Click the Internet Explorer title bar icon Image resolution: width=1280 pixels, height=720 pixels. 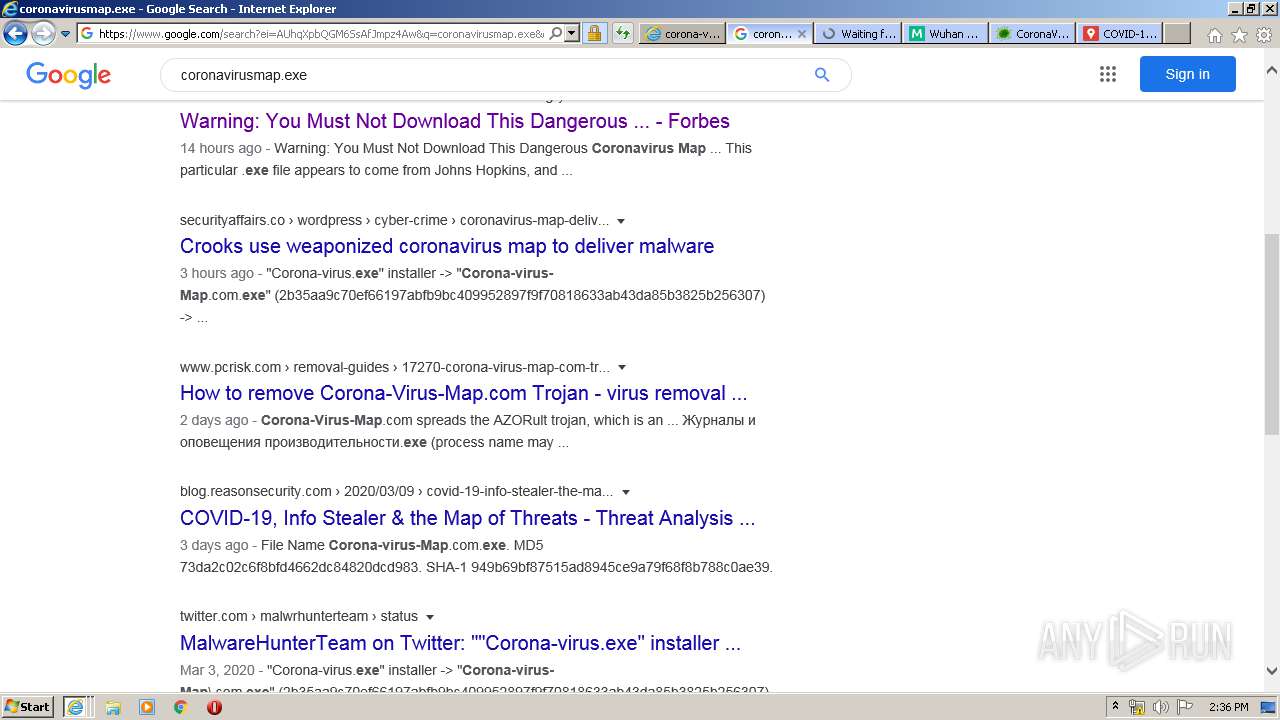click(10, 9)
